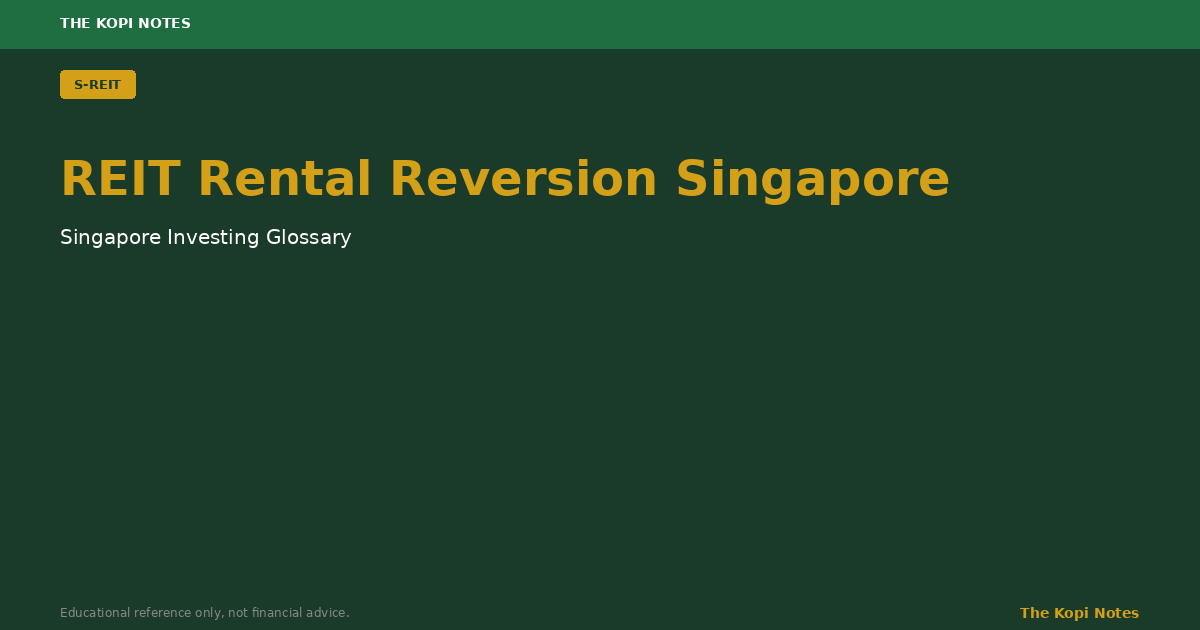This screenshot has height=630, width=1200.
Task: Open The Kopi Notes footer link
Action: pyautogui.click(x=1079, y=613)
